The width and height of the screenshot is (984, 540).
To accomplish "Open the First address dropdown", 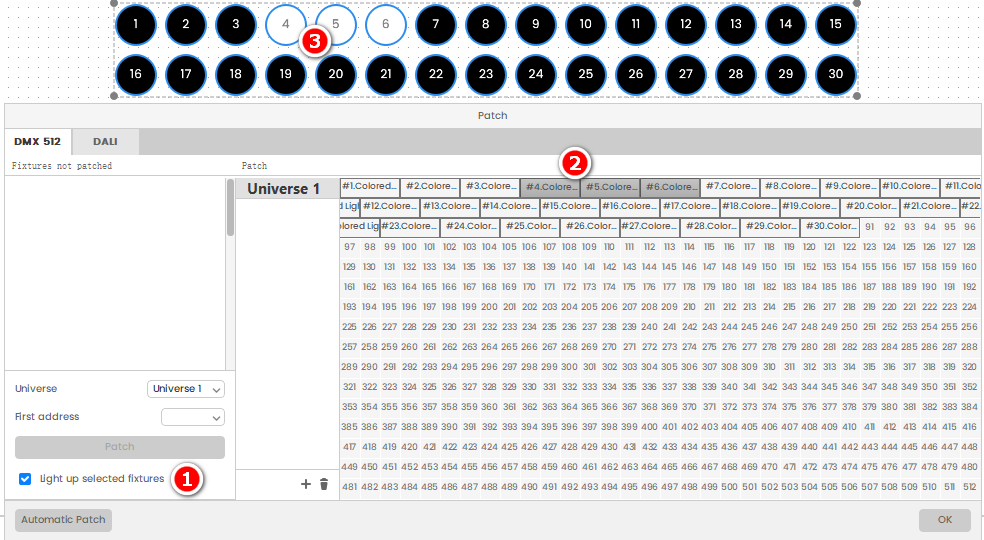I will (192, 417).
